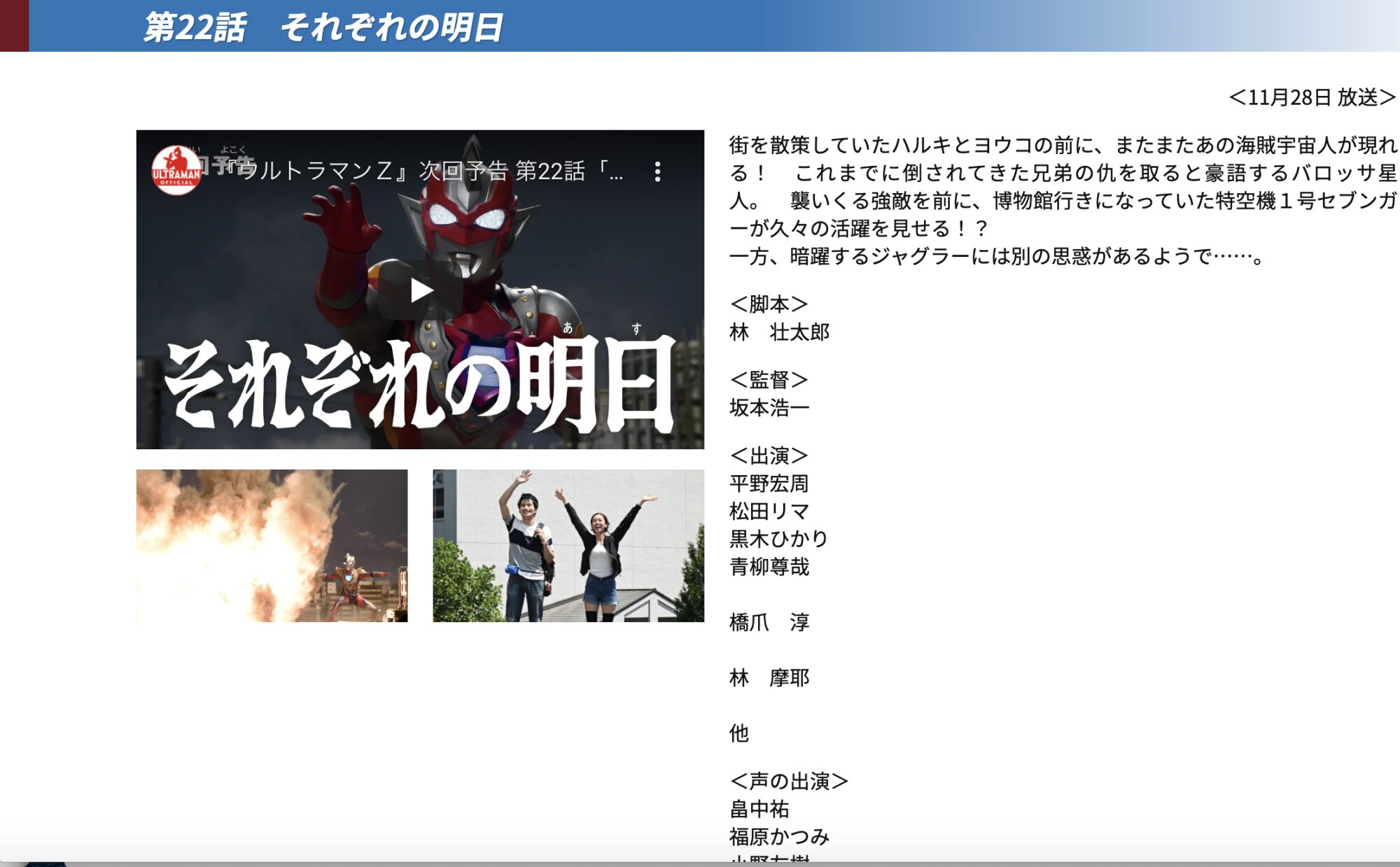1400x867 pixels.
Task: Play the episode 22 preview video
Action: (420, 290)
